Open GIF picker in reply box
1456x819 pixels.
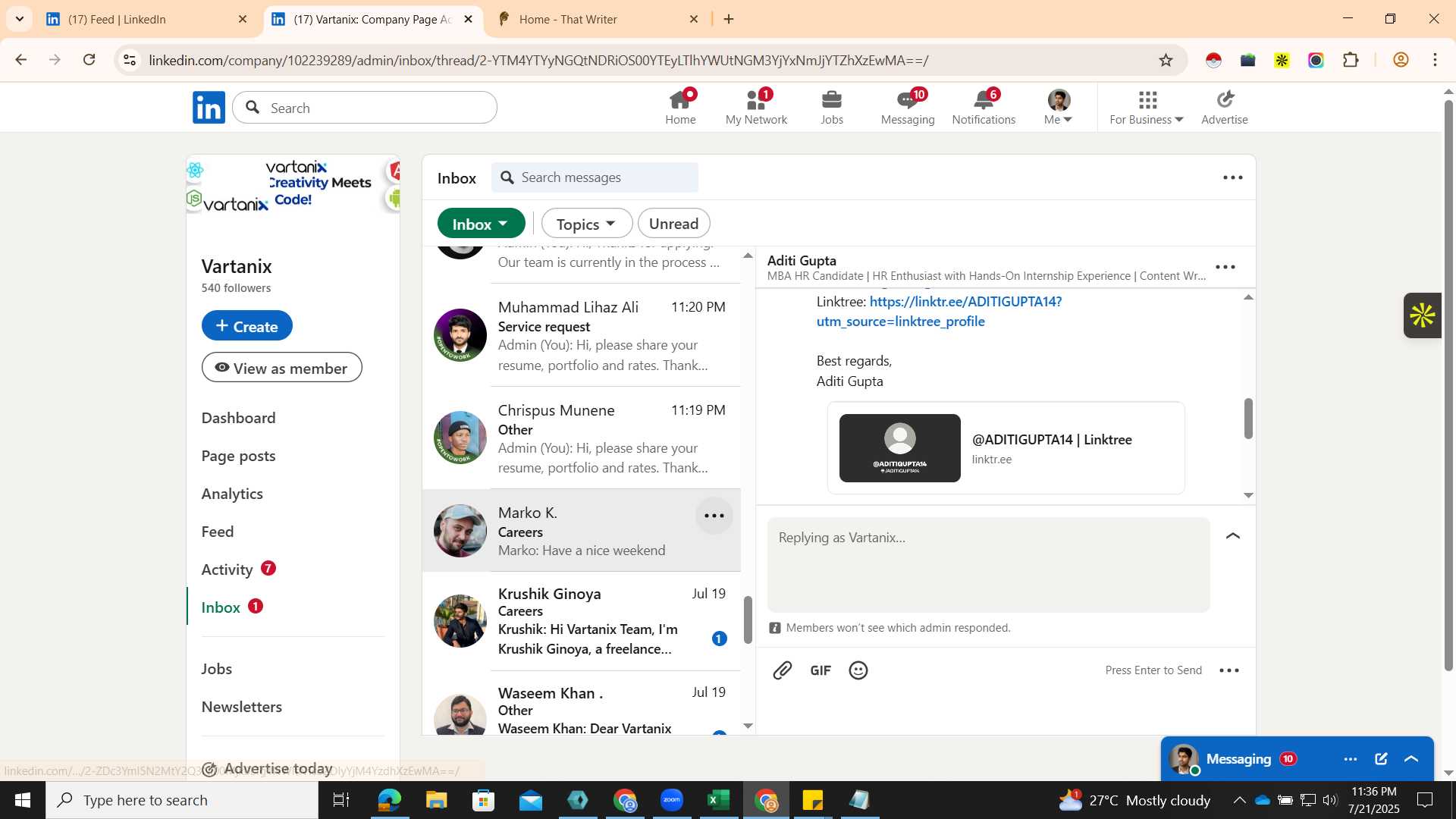tap(821, 670)
